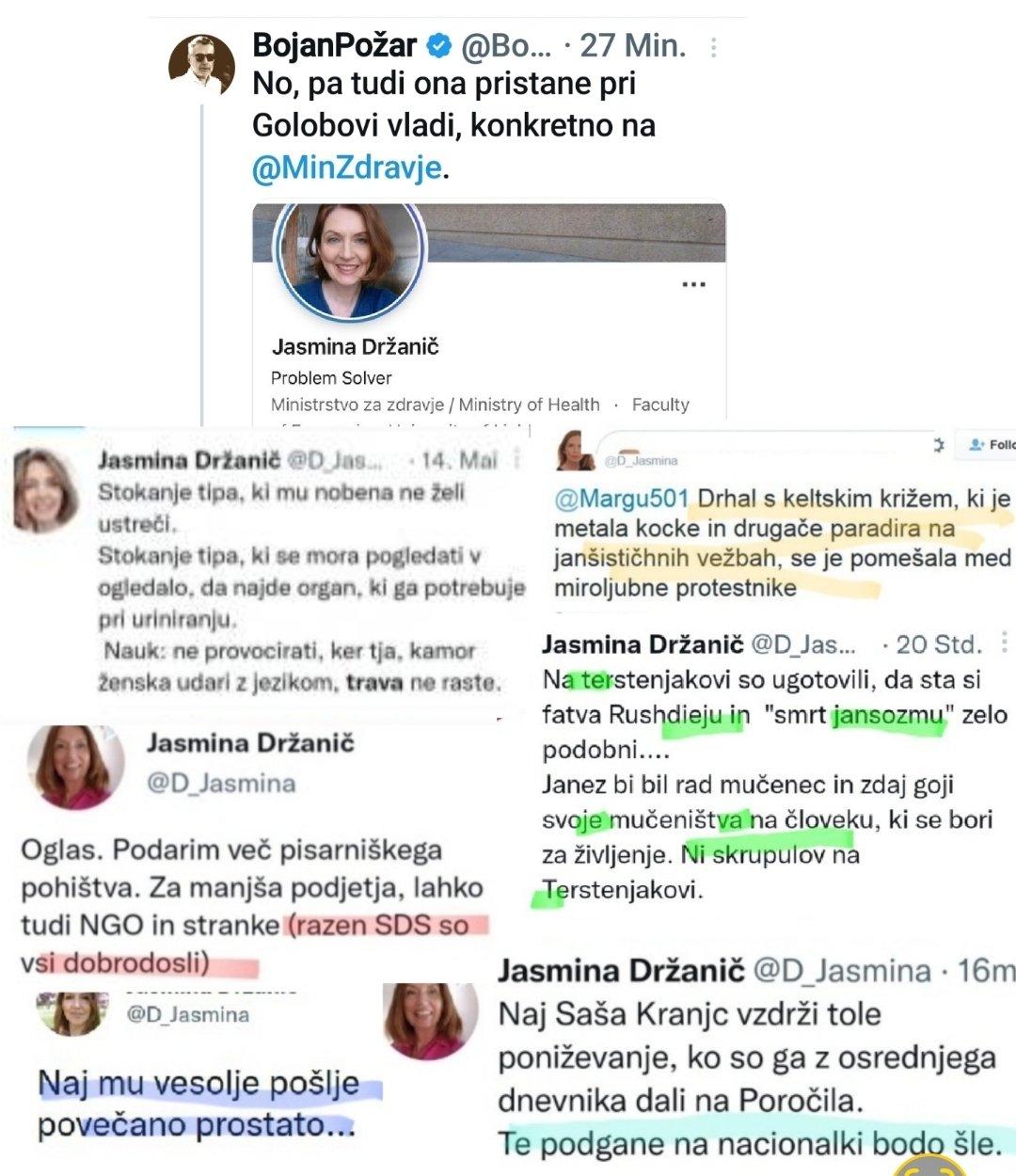Click the blue verified badge next to BojanPožar
Viewport: 1016px width, 1176px height.
coord(439,44)
